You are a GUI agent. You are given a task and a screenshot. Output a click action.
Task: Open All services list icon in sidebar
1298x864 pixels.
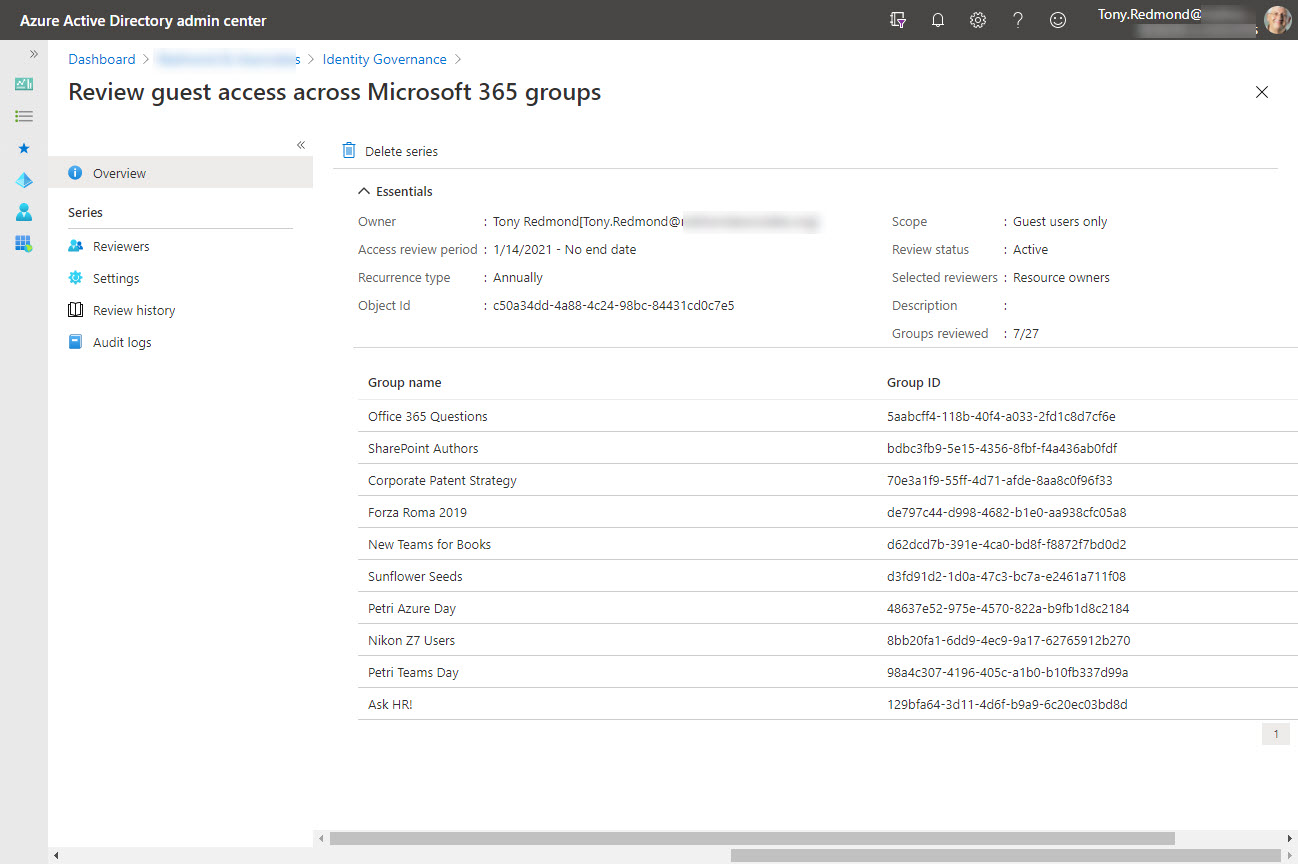24,116
